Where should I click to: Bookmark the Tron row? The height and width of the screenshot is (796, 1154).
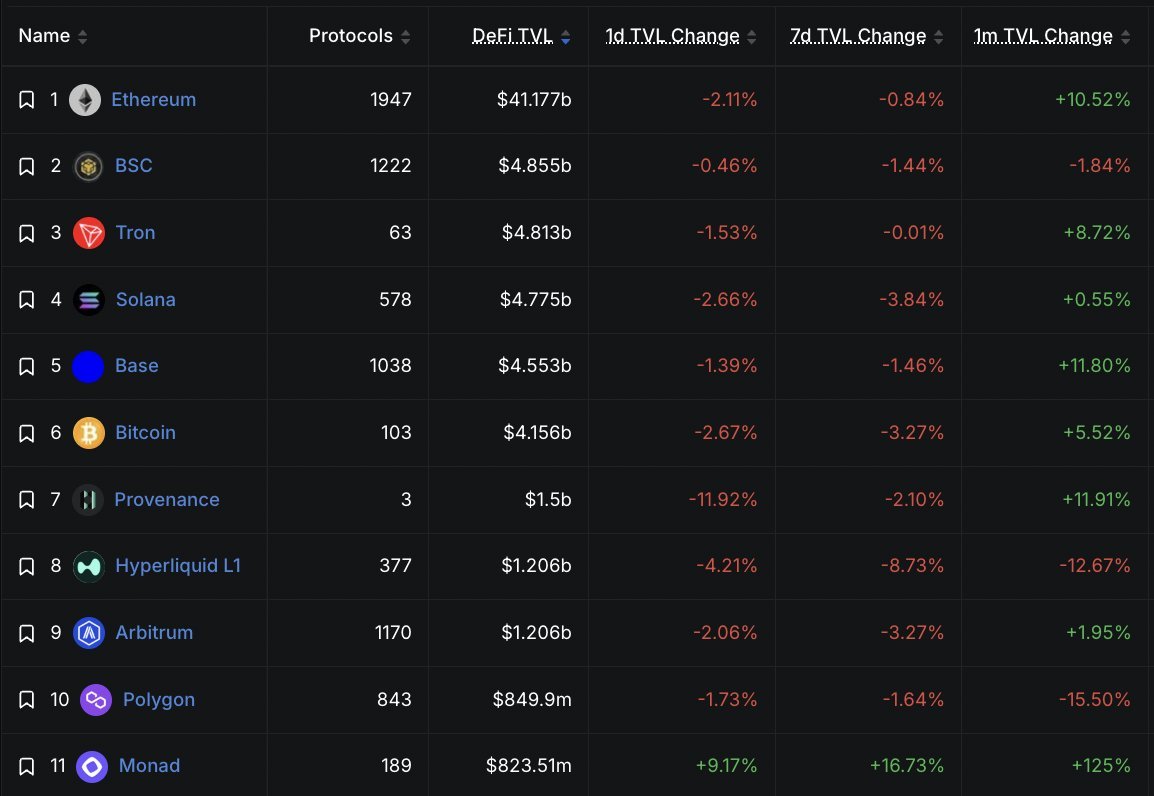coord(26,234)
